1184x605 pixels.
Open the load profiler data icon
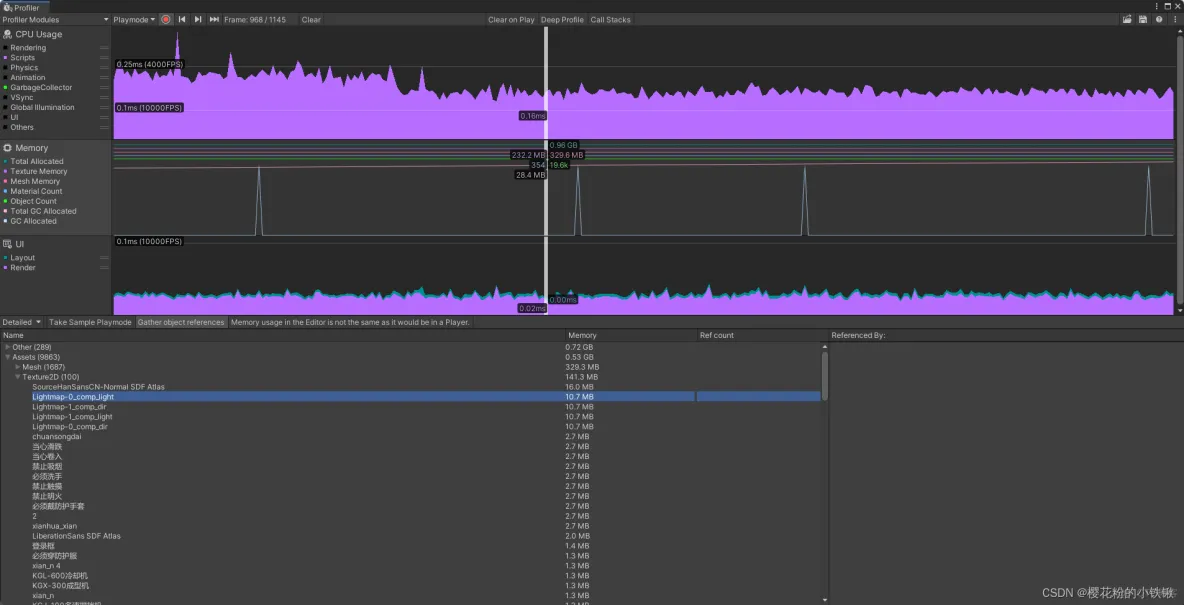1127,20
